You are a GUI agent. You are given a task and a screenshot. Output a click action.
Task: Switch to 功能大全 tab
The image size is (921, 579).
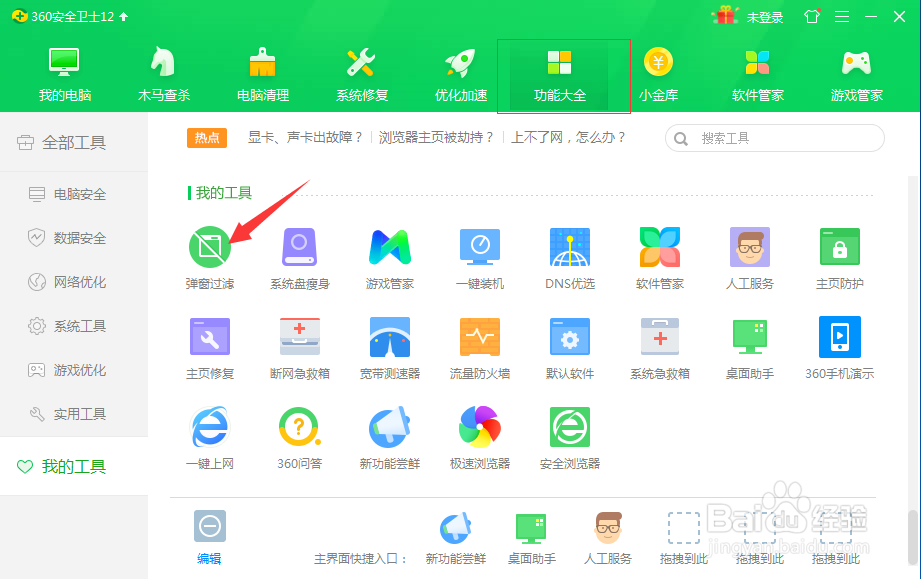[560, 75]
